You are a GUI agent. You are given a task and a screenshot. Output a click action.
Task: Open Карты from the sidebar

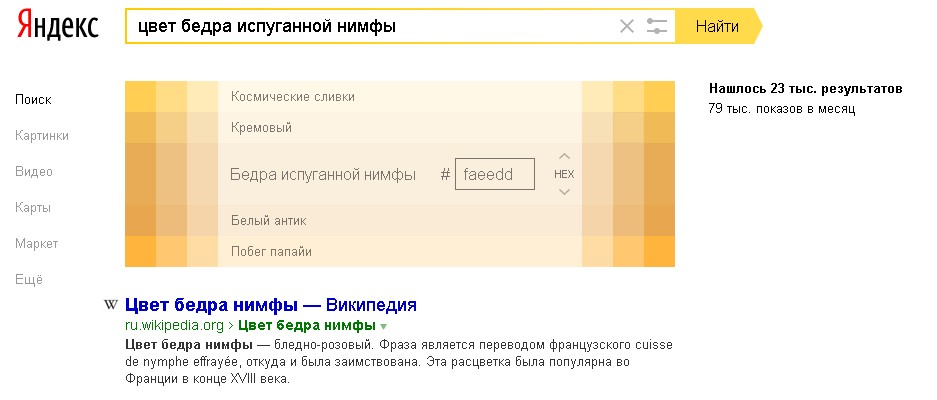32,207
